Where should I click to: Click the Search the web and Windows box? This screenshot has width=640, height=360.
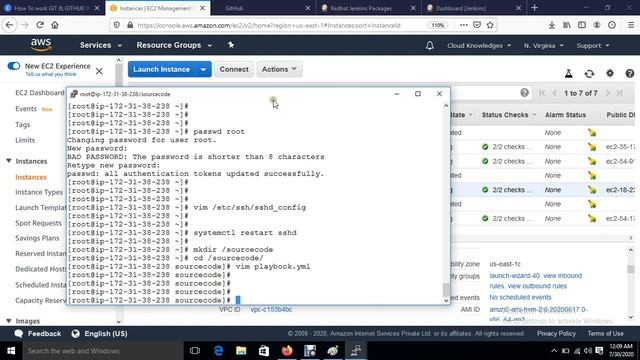(102, 351)
